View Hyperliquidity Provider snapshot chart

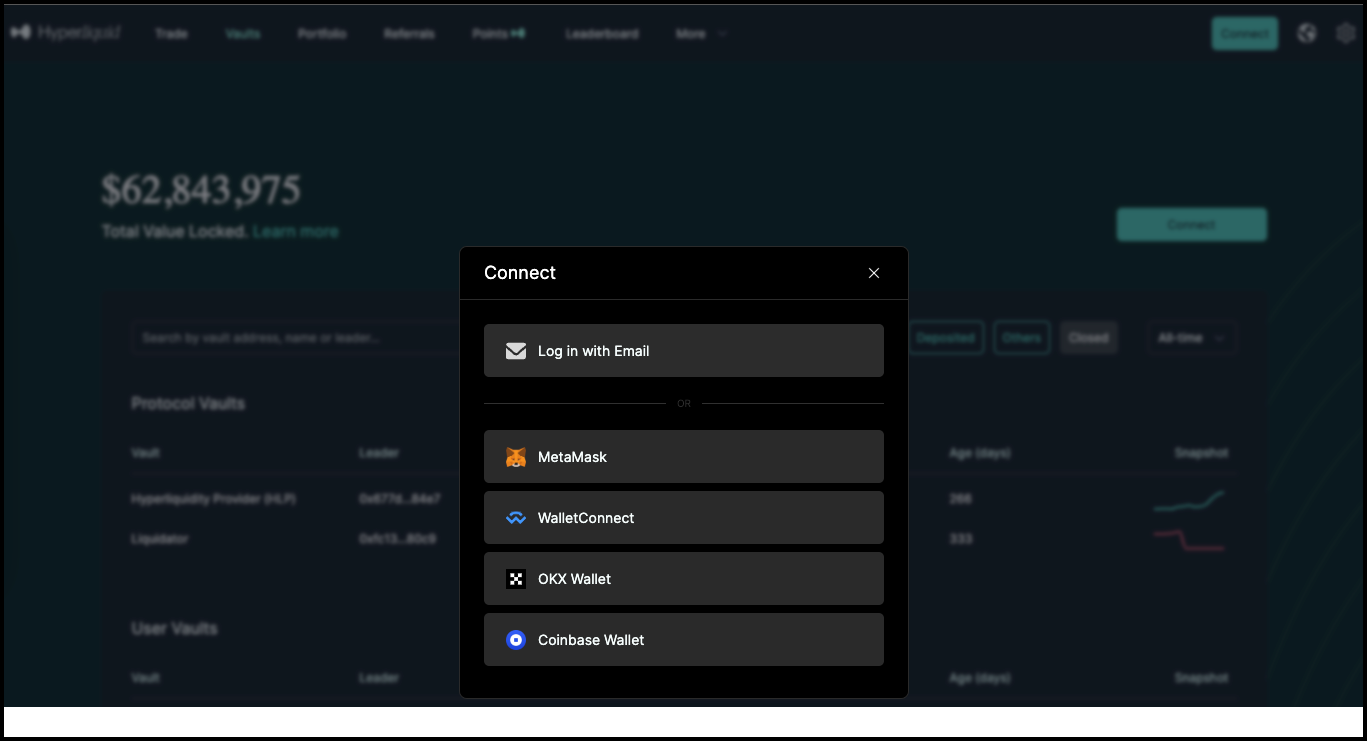tap(1188, 499)
